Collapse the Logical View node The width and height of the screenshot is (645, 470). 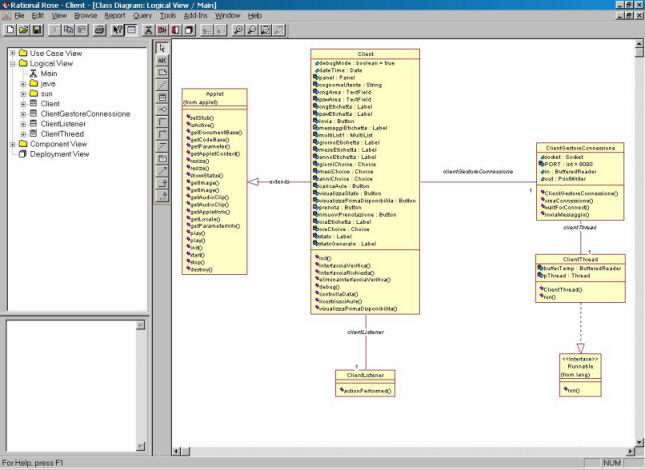[x=13, y=63]
